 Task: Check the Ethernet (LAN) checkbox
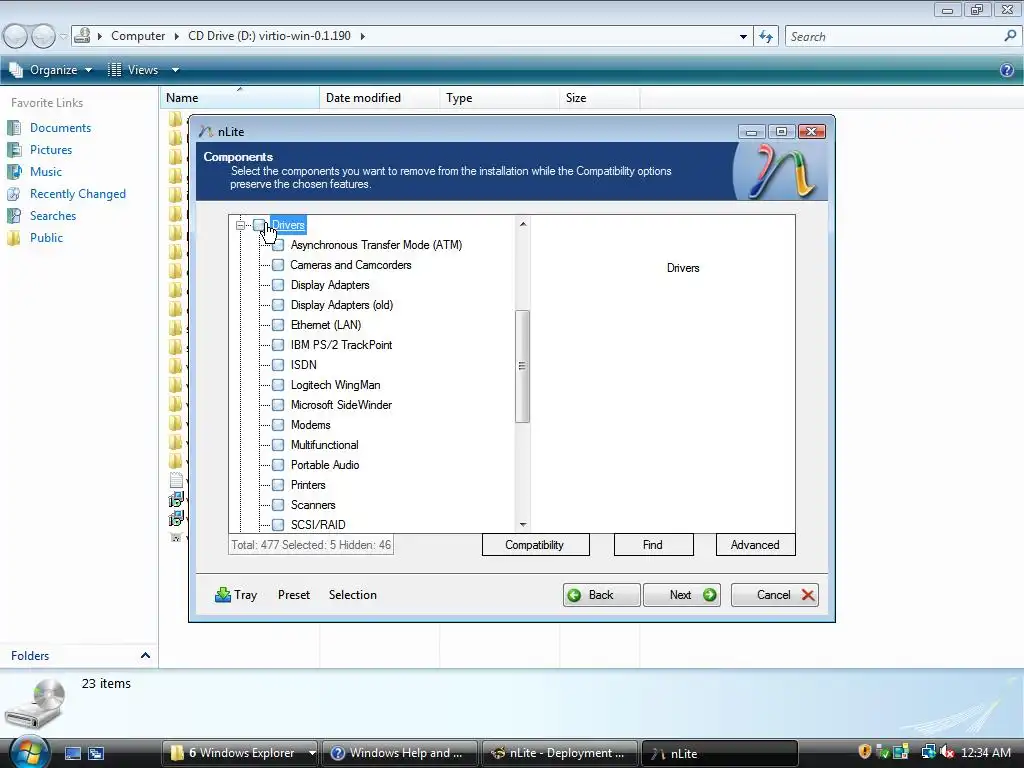[278, 325]
